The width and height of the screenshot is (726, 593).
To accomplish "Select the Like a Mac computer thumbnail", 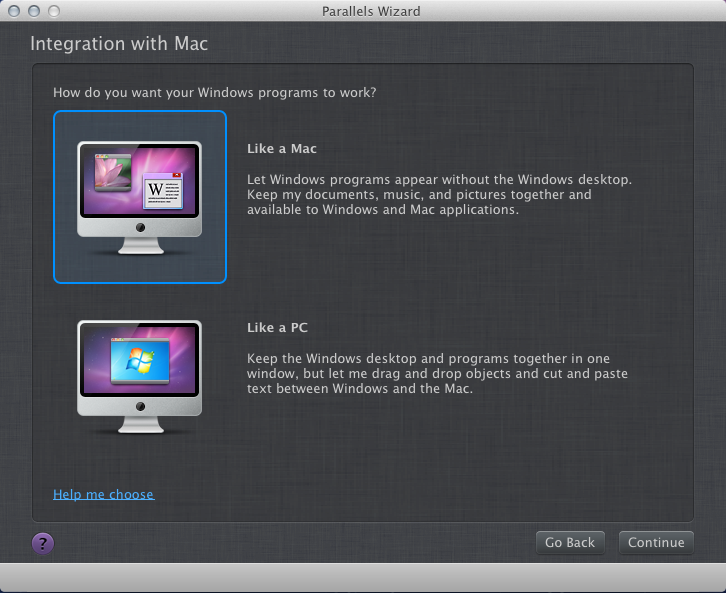I will click(140, 197).
